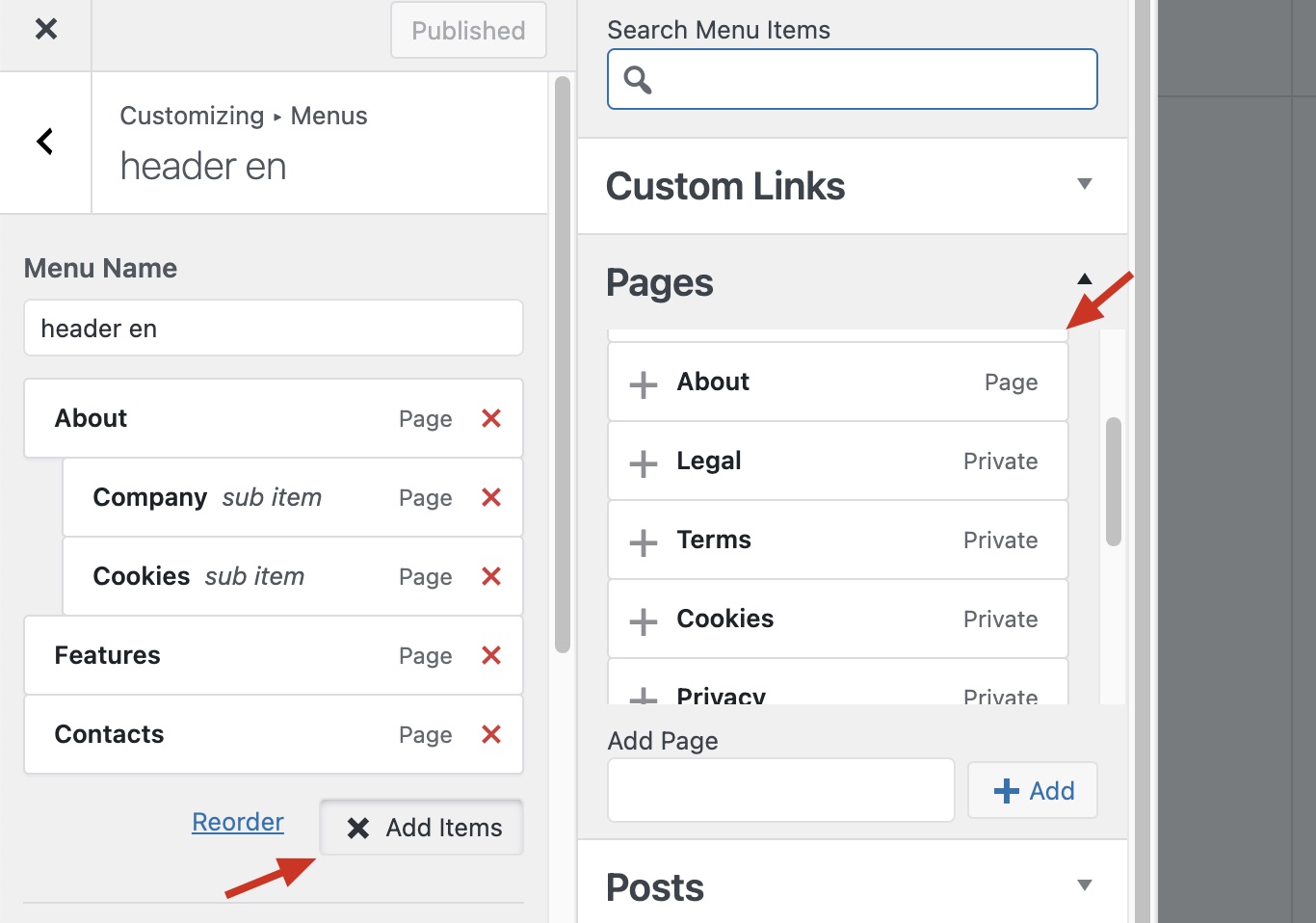
Task: Expand the Custom Links section
Action: [x=1084, y=184]
